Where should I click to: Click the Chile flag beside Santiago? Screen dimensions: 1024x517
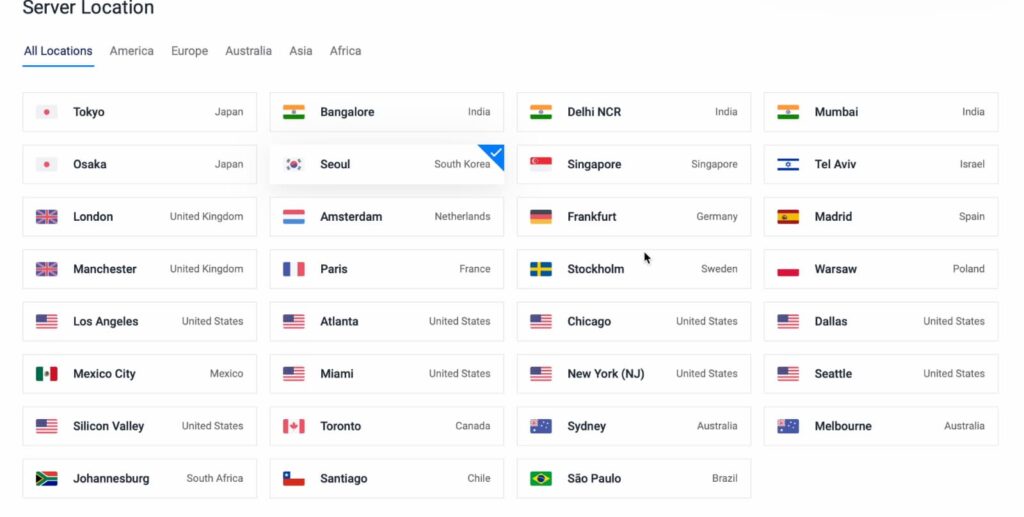(x=293, y=479)
